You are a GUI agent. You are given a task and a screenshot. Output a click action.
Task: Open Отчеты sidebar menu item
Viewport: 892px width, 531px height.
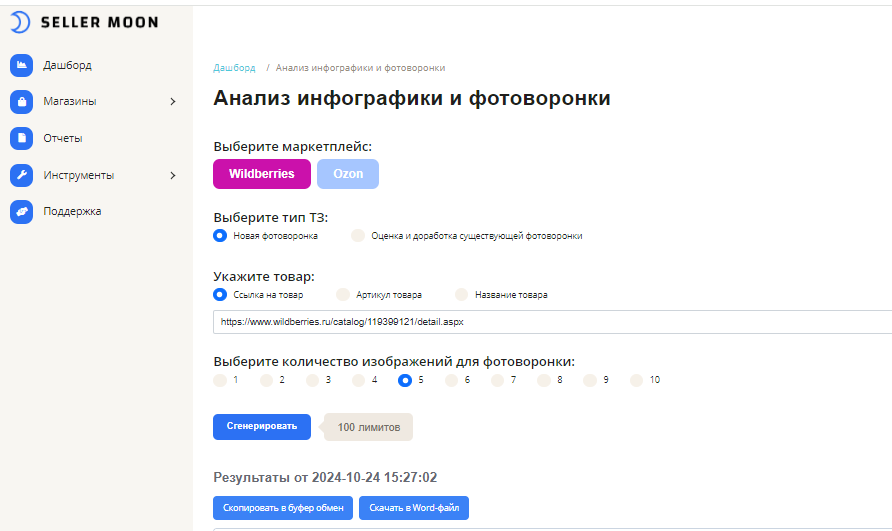63,138
